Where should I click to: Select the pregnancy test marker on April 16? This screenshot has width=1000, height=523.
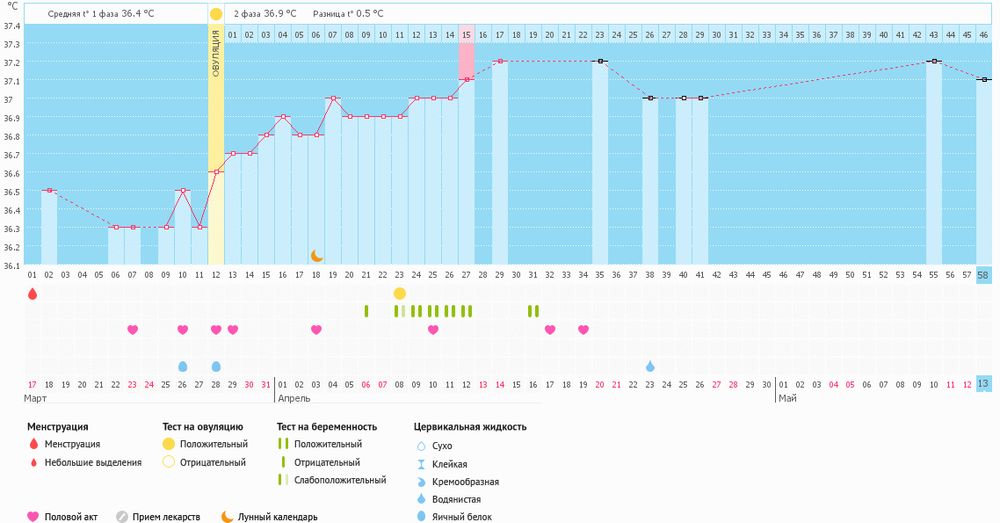tap(533, 311)
